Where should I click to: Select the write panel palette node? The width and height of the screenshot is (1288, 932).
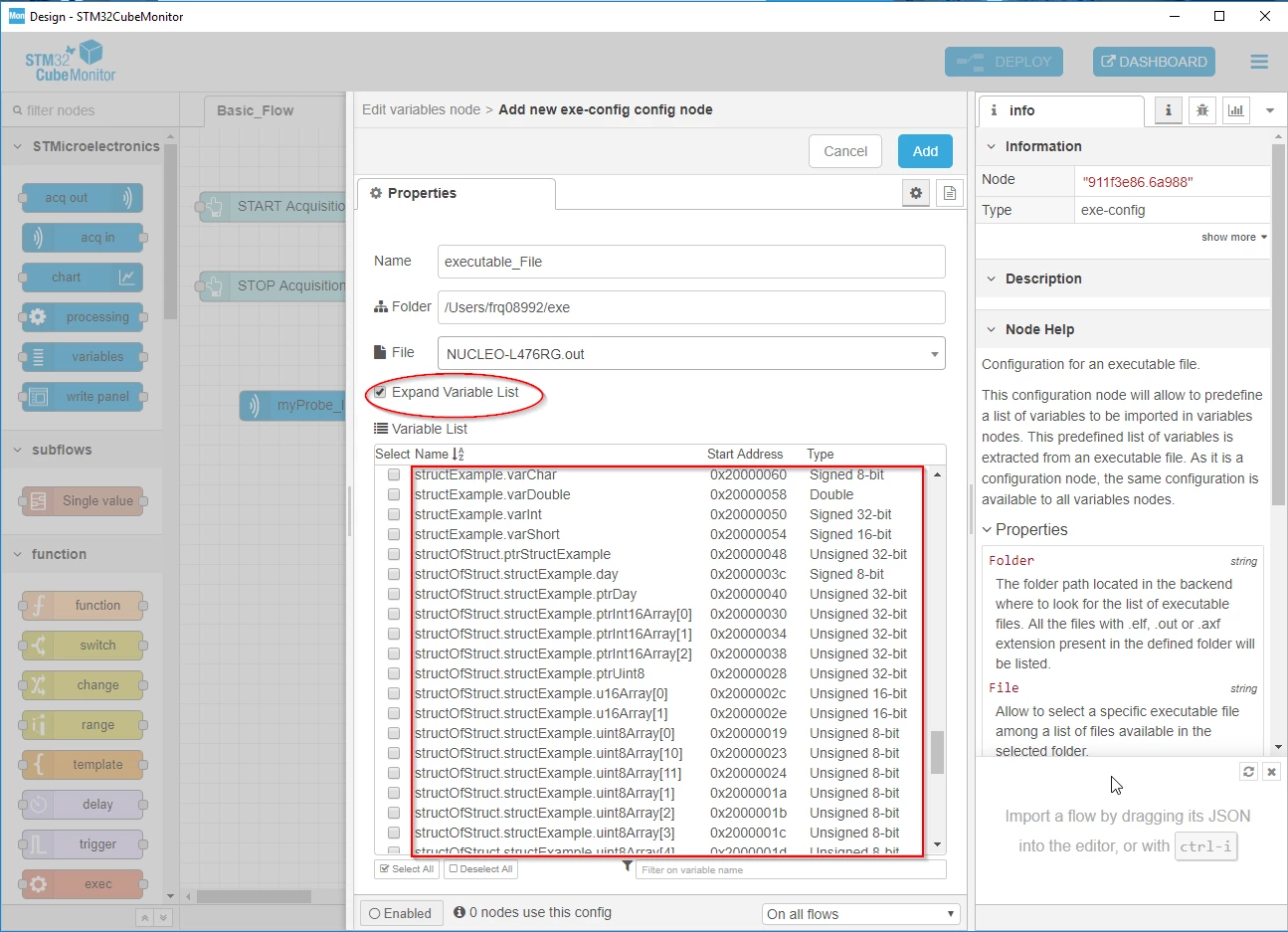(x=82, y=397)
